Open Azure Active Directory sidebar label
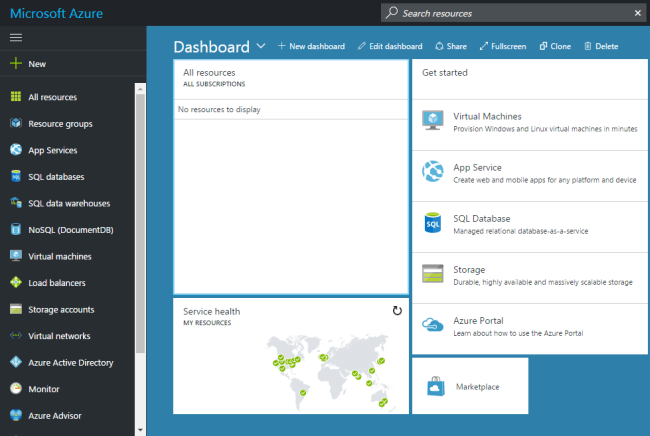This screenshot has width=650, height=436. [70, 363]
